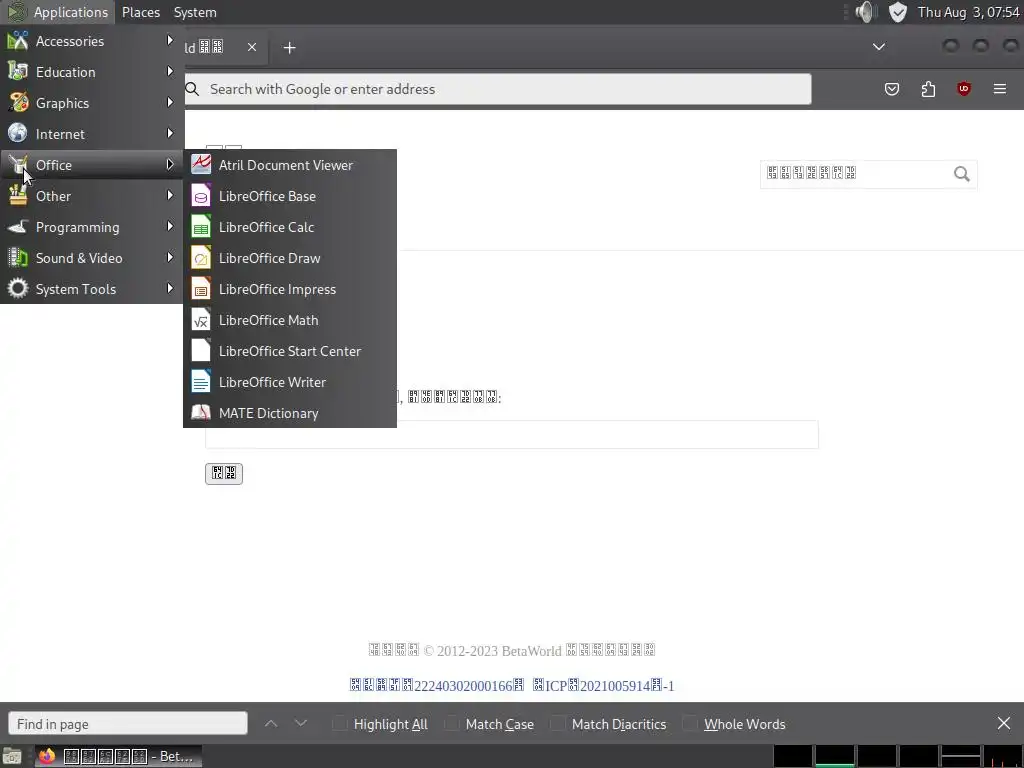Click the security shield tray icon
The width and height of the screenshot is (1024, 768).
point(898,12)
